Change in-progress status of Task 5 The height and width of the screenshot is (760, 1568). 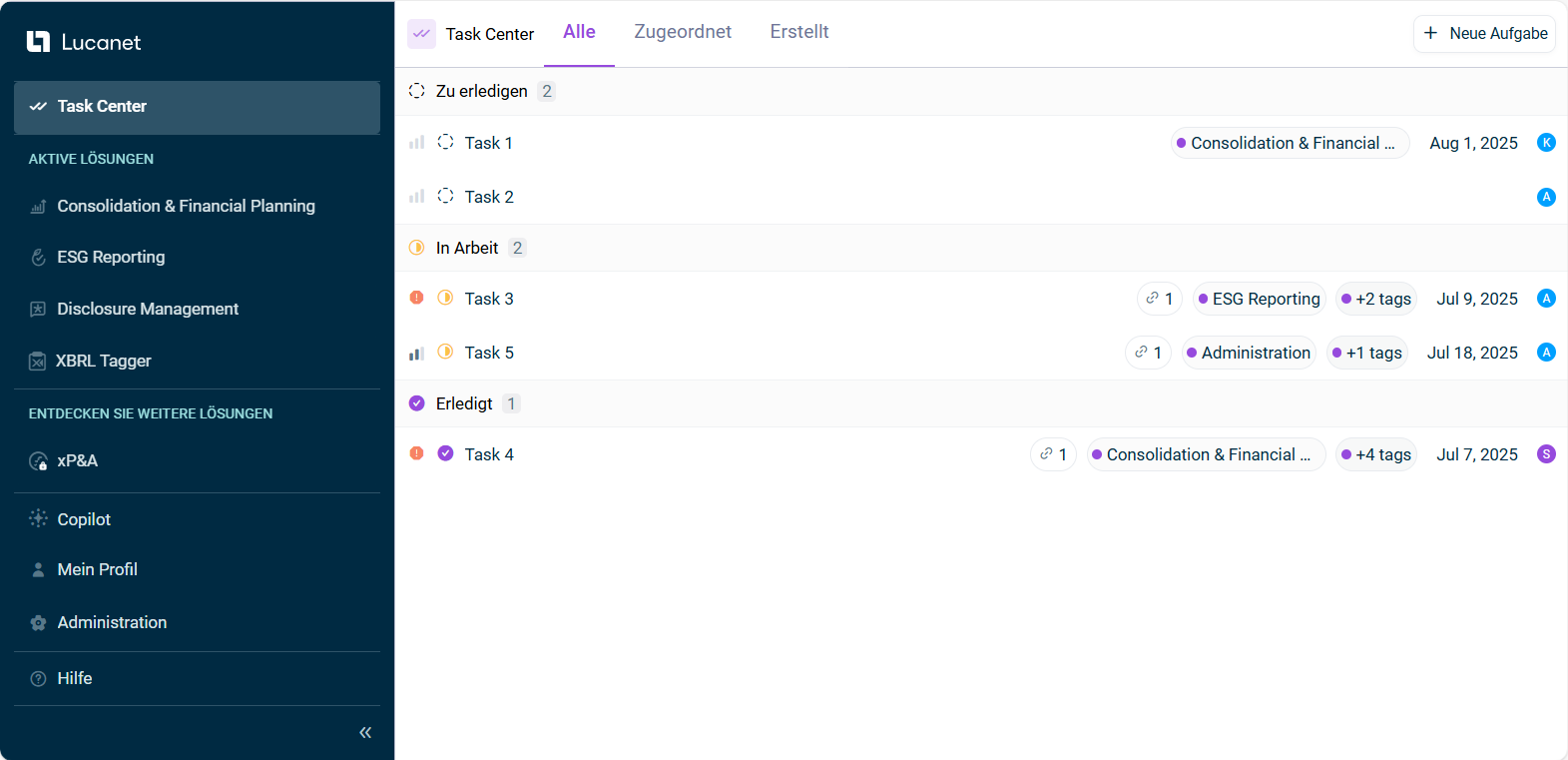pyautogui.click(x=446, y=352)
